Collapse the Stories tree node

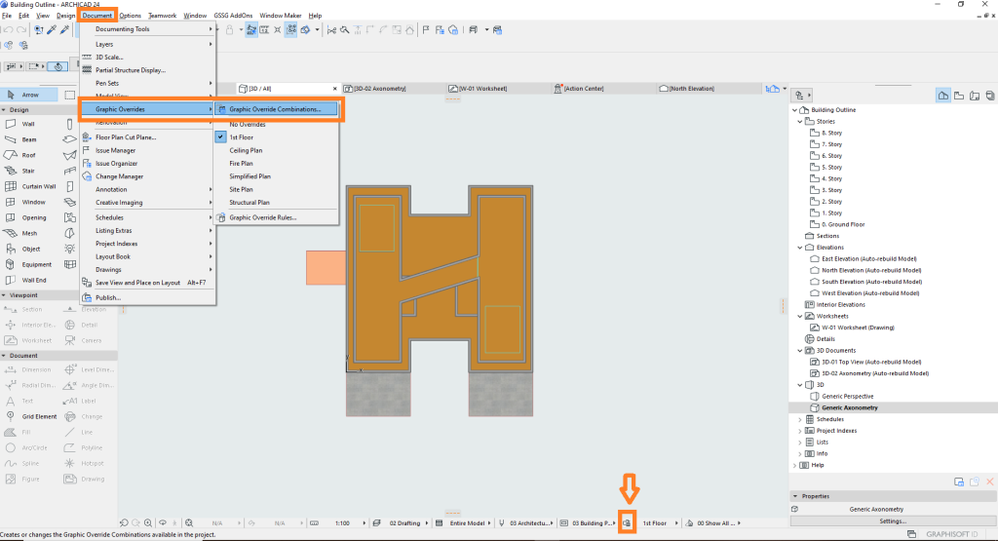[x=800, y=121]
